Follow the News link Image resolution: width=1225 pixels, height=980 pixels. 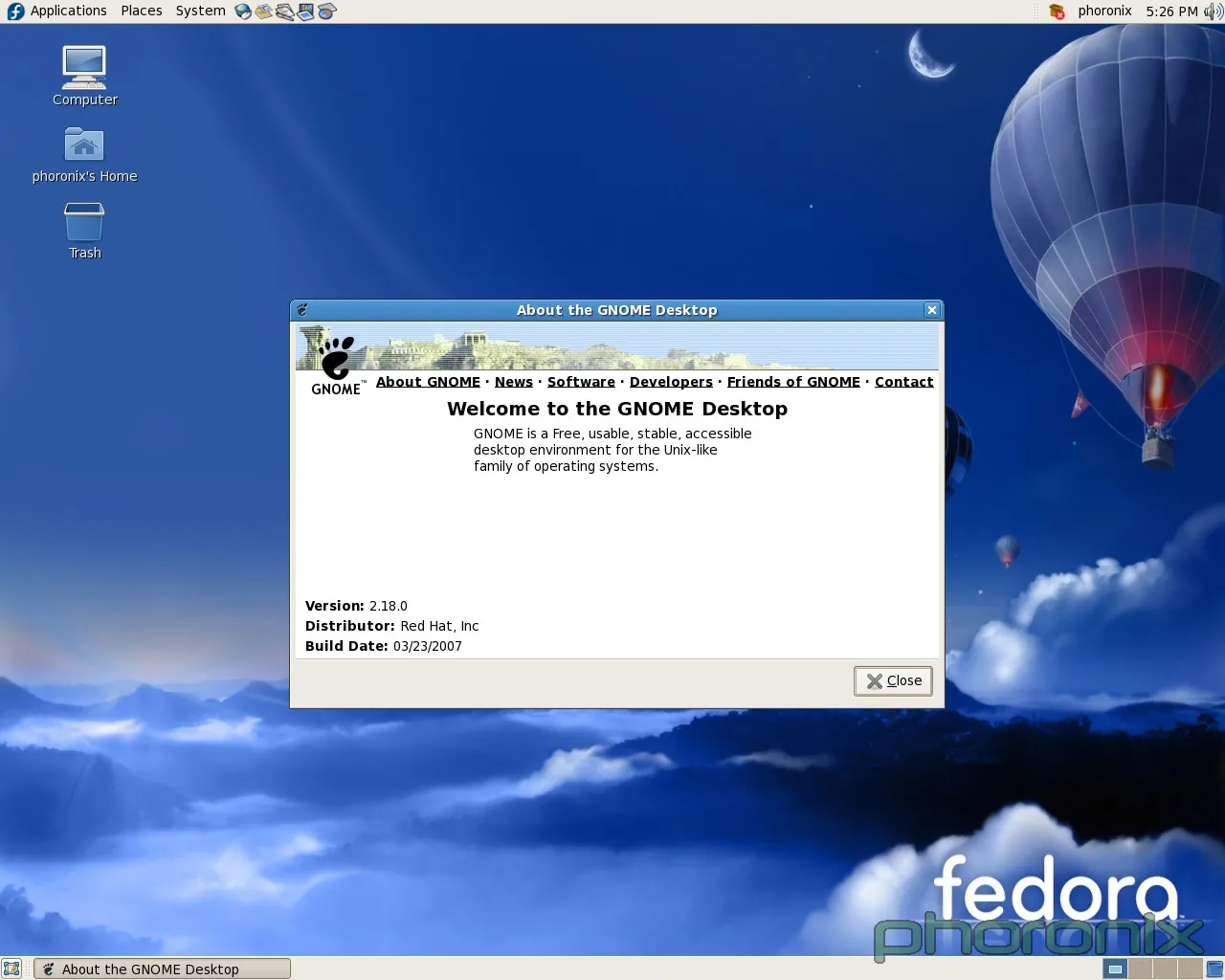coord(514,382)
